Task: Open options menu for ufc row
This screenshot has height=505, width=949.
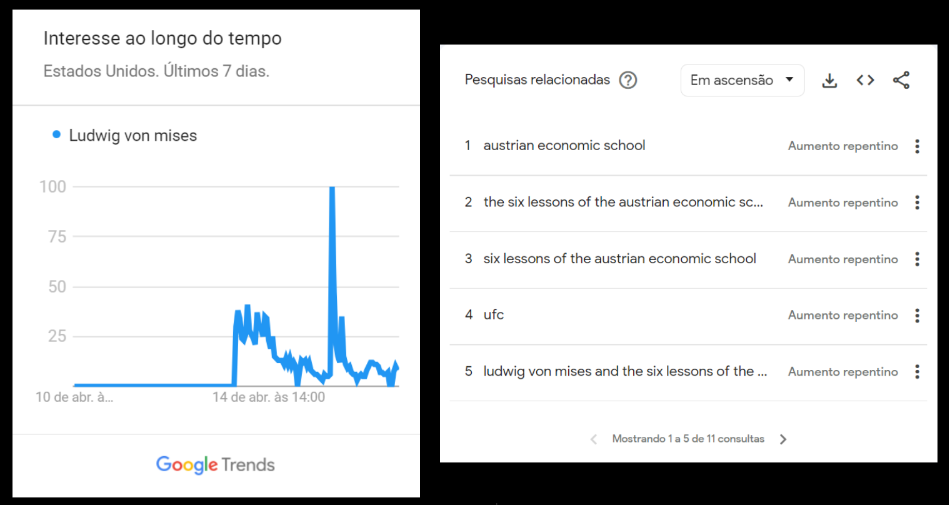Action: [x=917, y=315]
